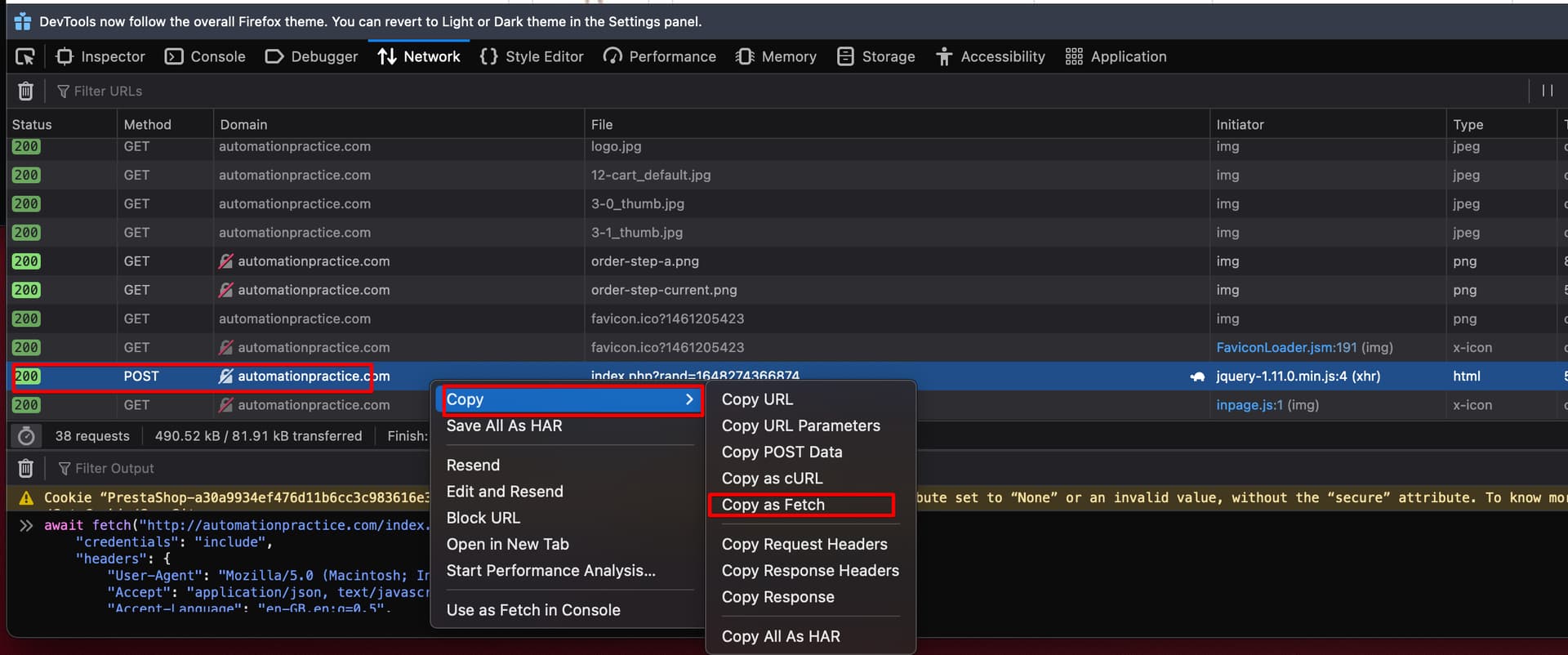
Task: Sort requests by the Domain column header
Action: 399,124
